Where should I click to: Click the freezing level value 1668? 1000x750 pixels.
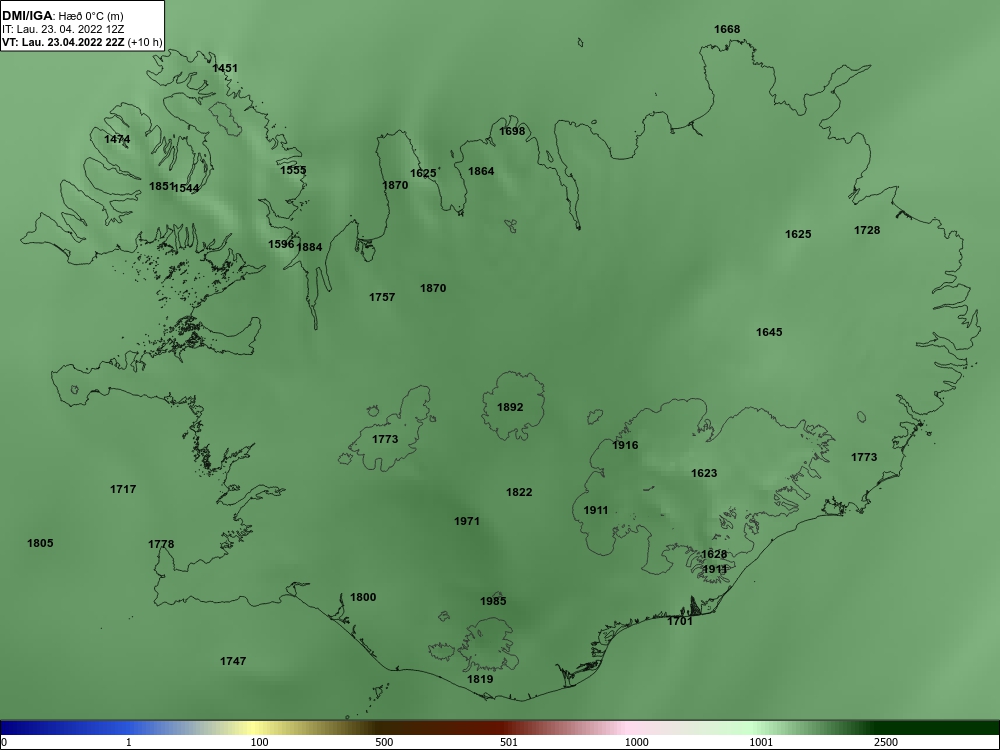pyautogui.click(x=727, y=29)
